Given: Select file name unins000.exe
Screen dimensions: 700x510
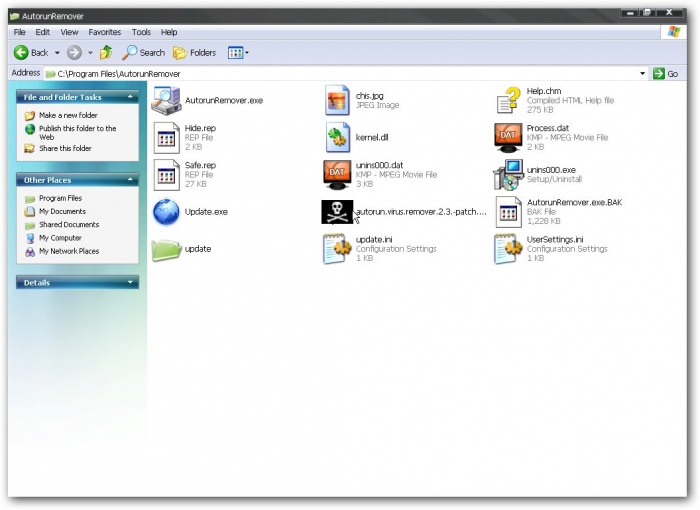Looking at the screenshot, I should point(551,170).
